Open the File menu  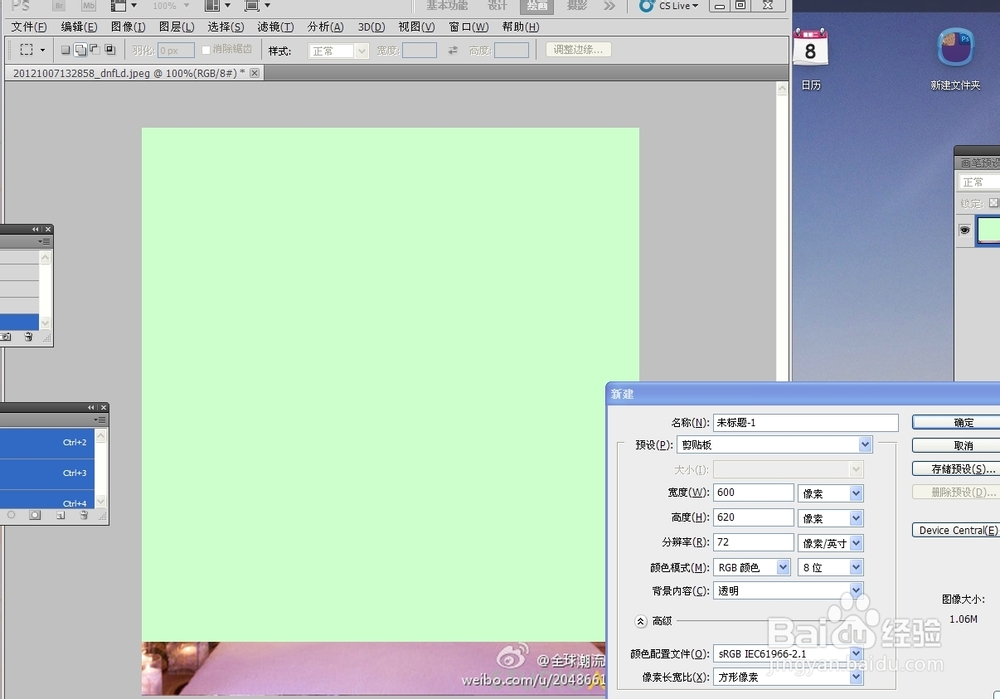point(29,27)
